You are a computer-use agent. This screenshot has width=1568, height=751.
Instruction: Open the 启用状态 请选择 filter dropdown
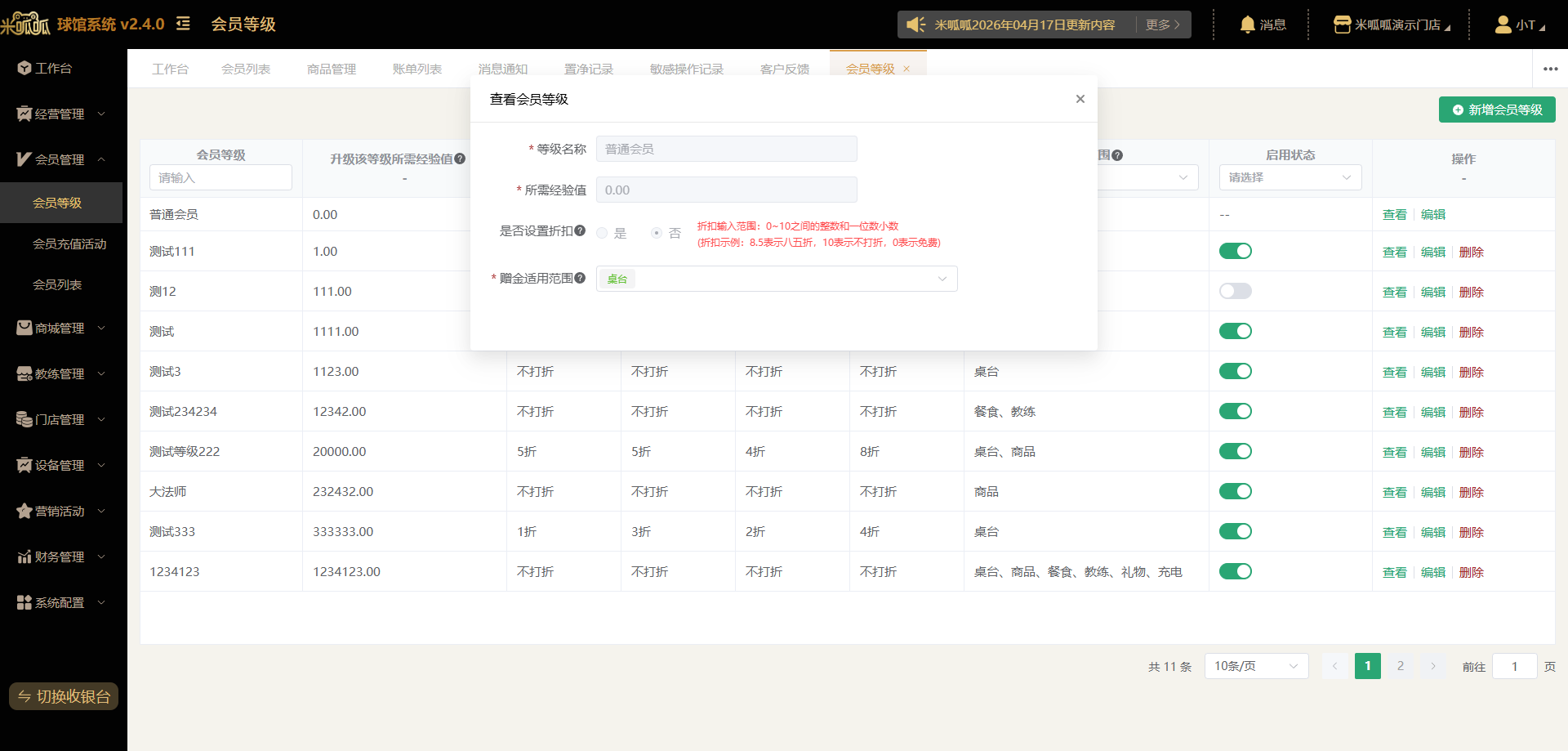point(1290,177)
